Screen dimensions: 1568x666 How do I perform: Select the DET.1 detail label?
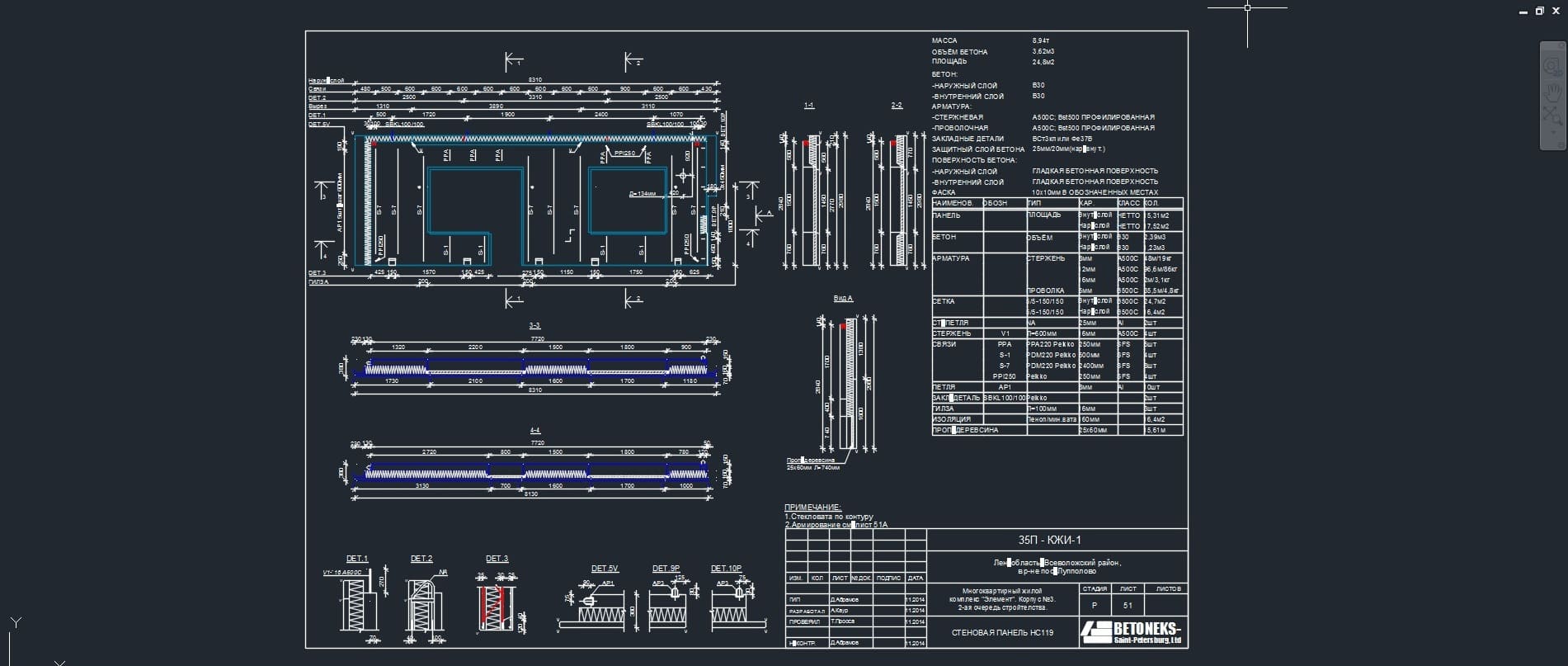pos(357,559)
